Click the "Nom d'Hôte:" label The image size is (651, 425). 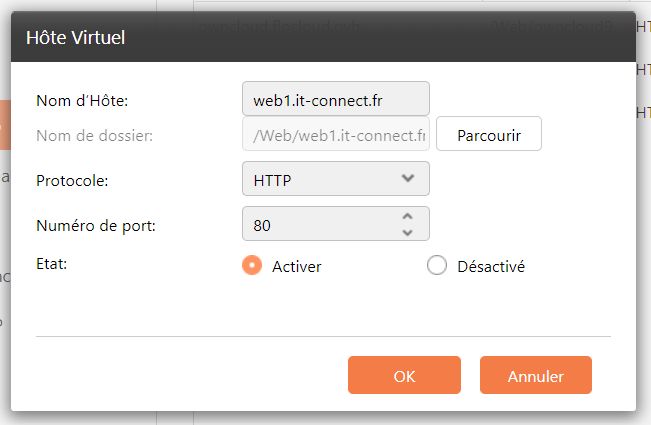click(83, 101)
